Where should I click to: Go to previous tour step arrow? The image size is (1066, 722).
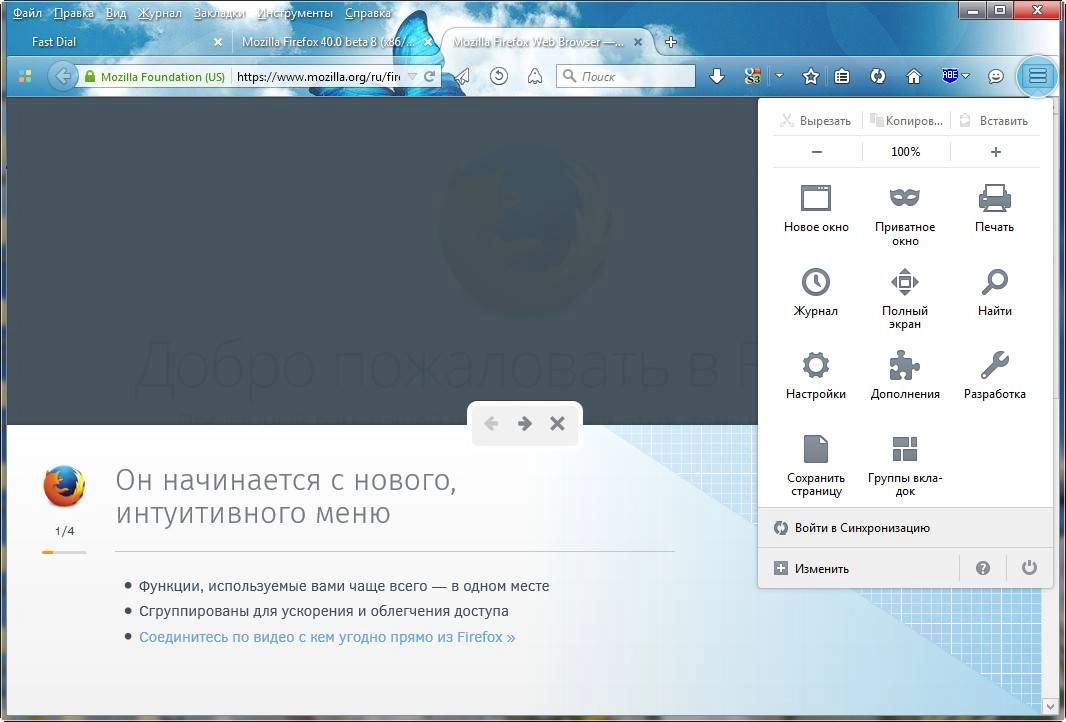coord(491,424)
